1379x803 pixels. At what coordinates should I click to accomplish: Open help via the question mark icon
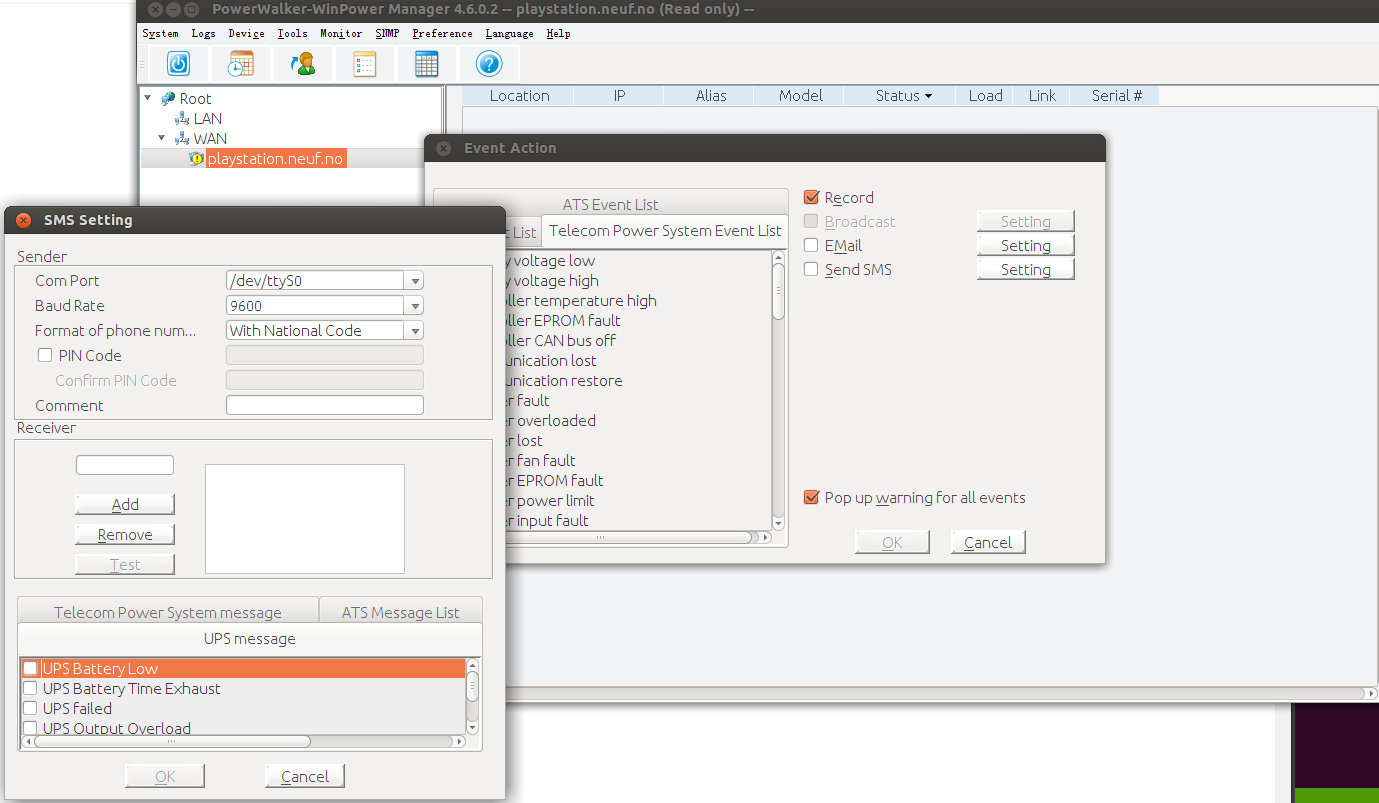point(488,64)
